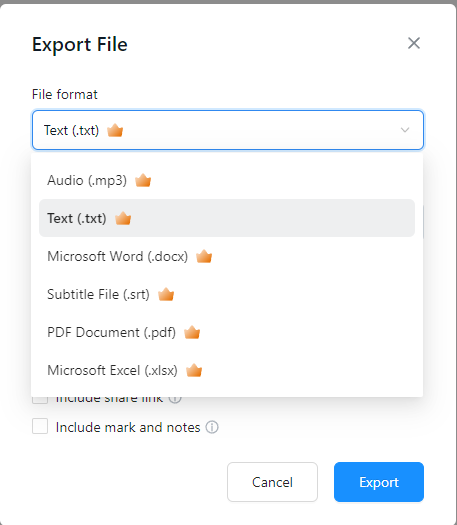Collapse the dropdown using its chevron arrow
Viewport: 457px width, 525px height.
405,130
